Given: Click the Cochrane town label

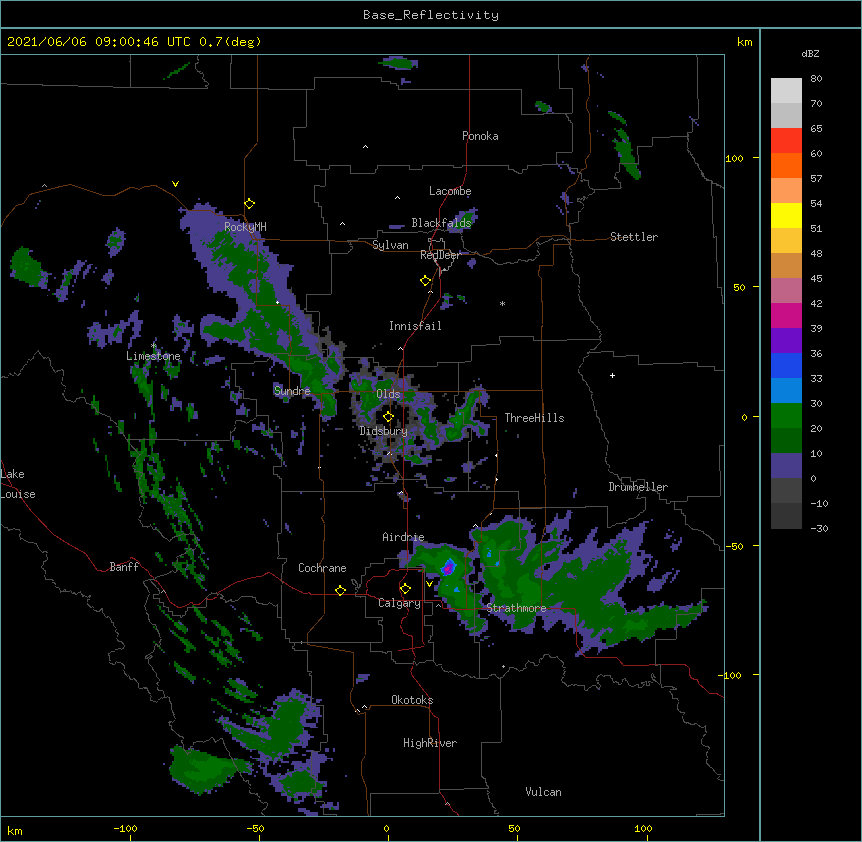Looking at the screenshot, I should pos(322,568).
